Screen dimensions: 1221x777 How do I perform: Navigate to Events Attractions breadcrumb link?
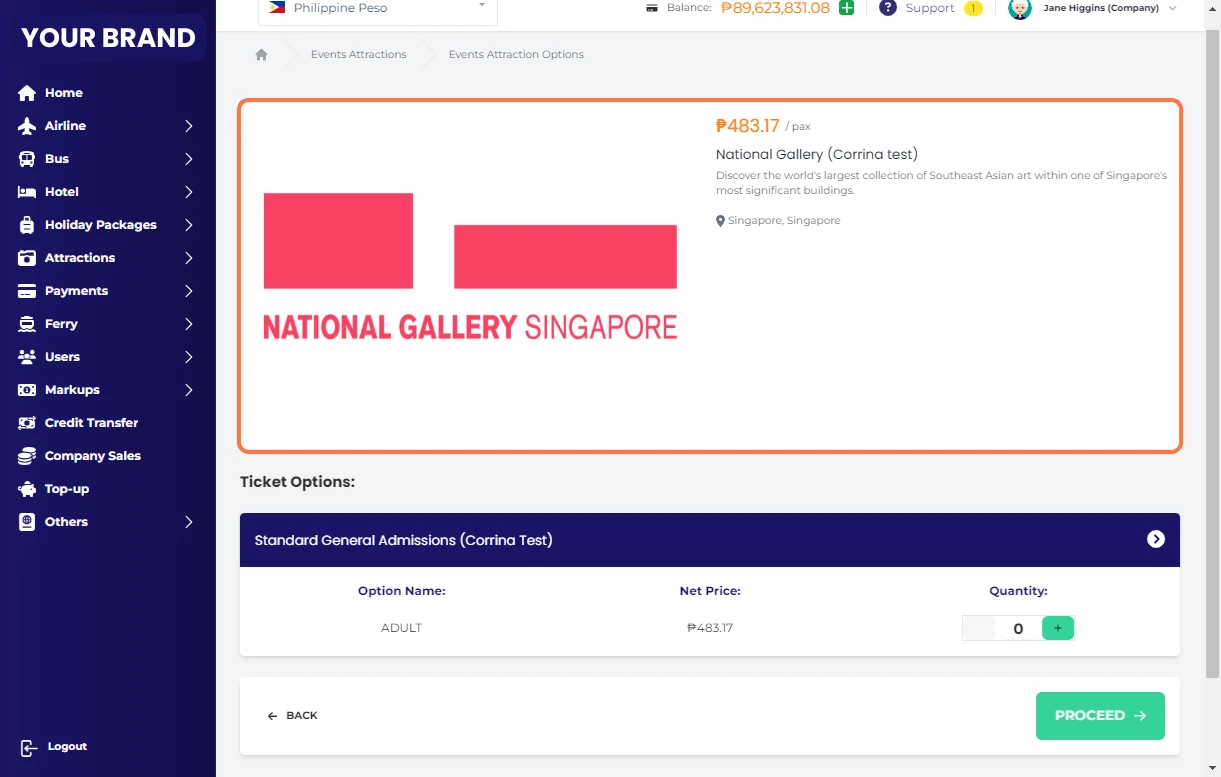coord(358,55)
